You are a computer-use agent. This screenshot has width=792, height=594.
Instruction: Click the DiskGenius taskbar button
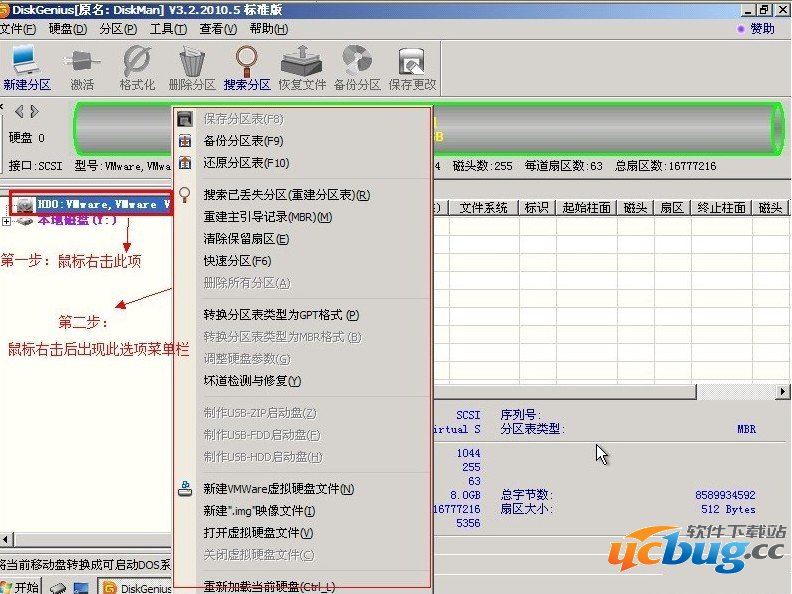point(136,587)
